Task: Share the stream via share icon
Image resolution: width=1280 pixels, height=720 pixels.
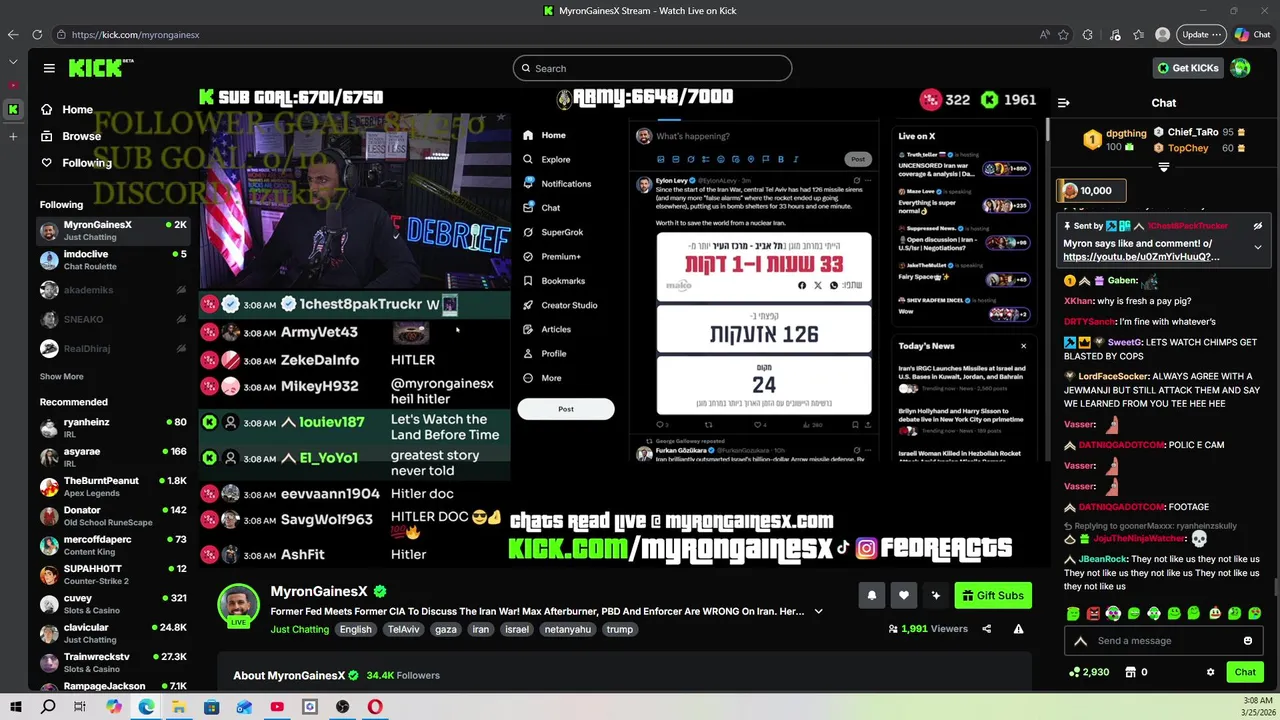Action: (x=987, y=629)
